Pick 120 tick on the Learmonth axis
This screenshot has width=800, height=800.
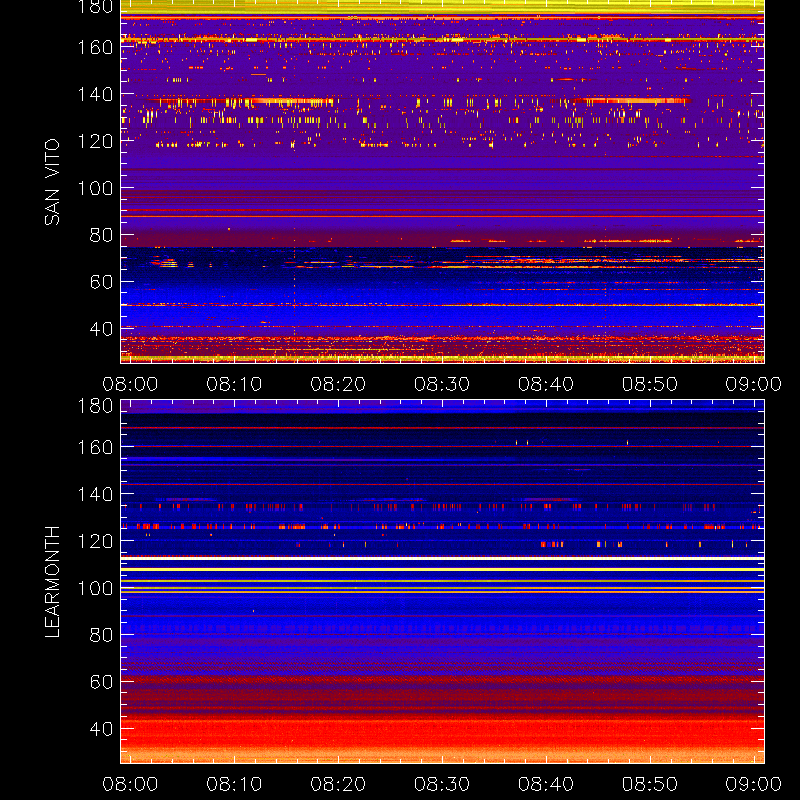[x=95, y=541]
